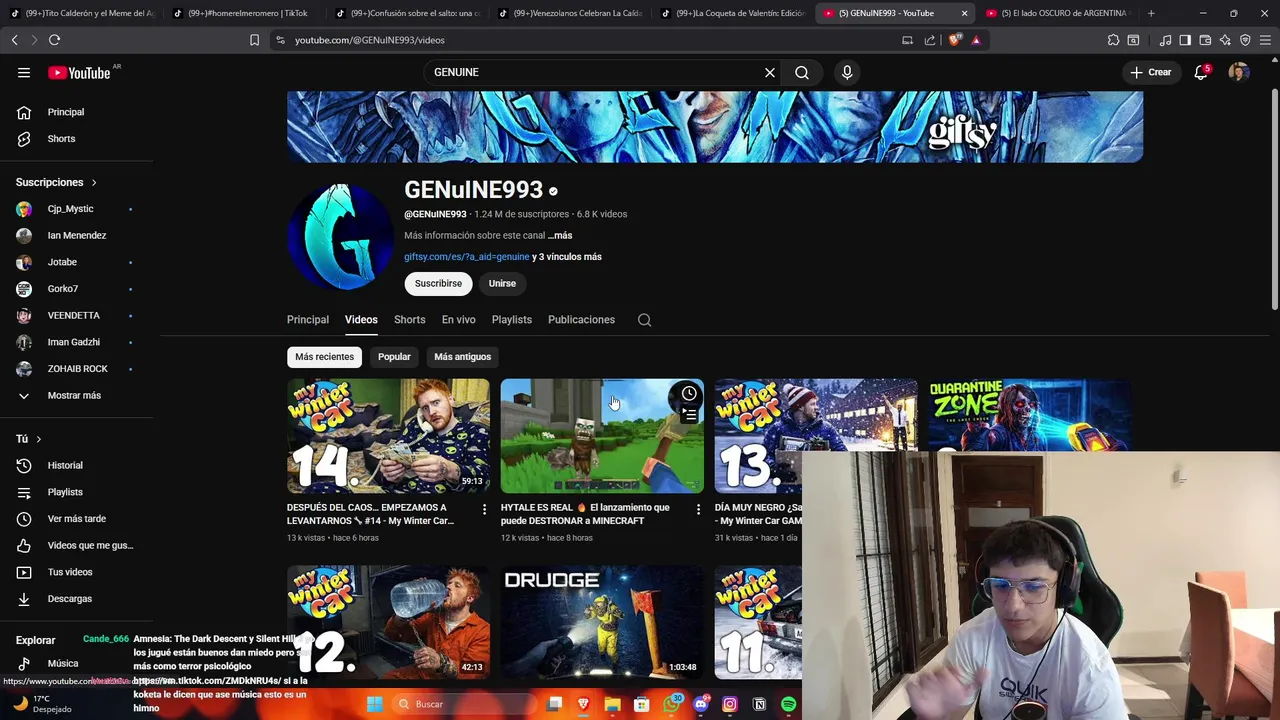This screenshot has height=720, width=1280.
Task: Toggle the browser sidebar panel
Action: (x=1185, y=40)
